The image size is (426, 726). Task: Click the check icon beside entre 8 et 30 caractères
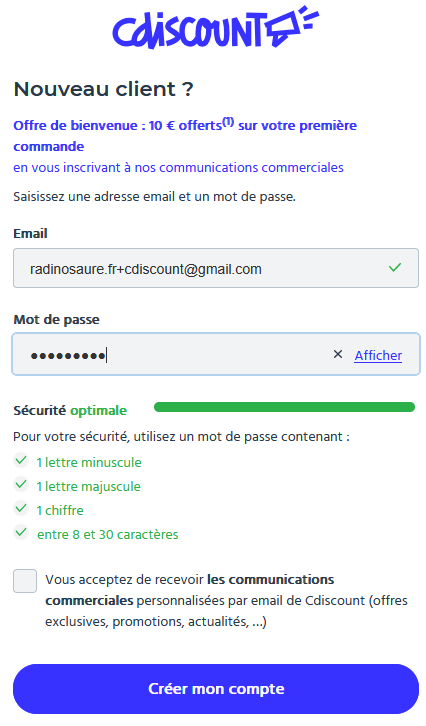(21, 532)
